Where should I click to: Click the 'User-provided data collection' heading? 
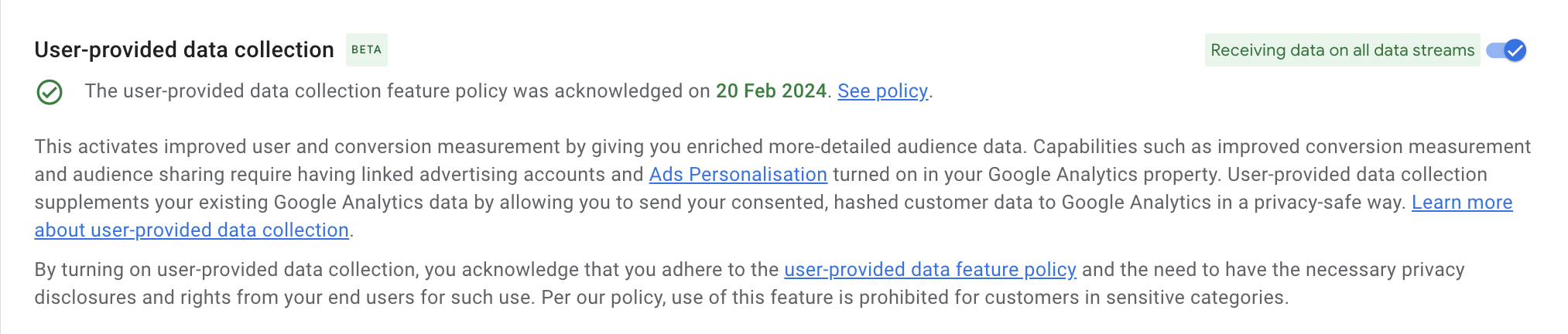(184, 49)
